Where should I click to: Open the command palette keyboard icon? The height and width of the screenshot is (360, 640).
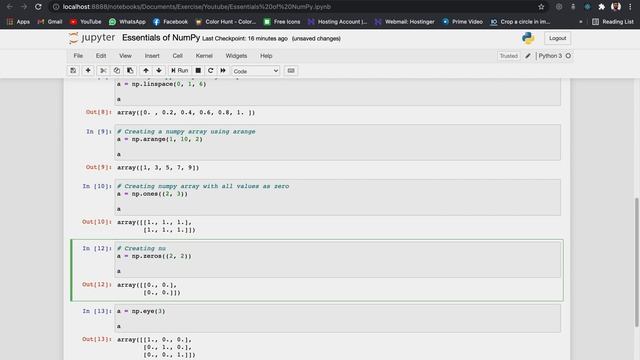tap(291, 71)
